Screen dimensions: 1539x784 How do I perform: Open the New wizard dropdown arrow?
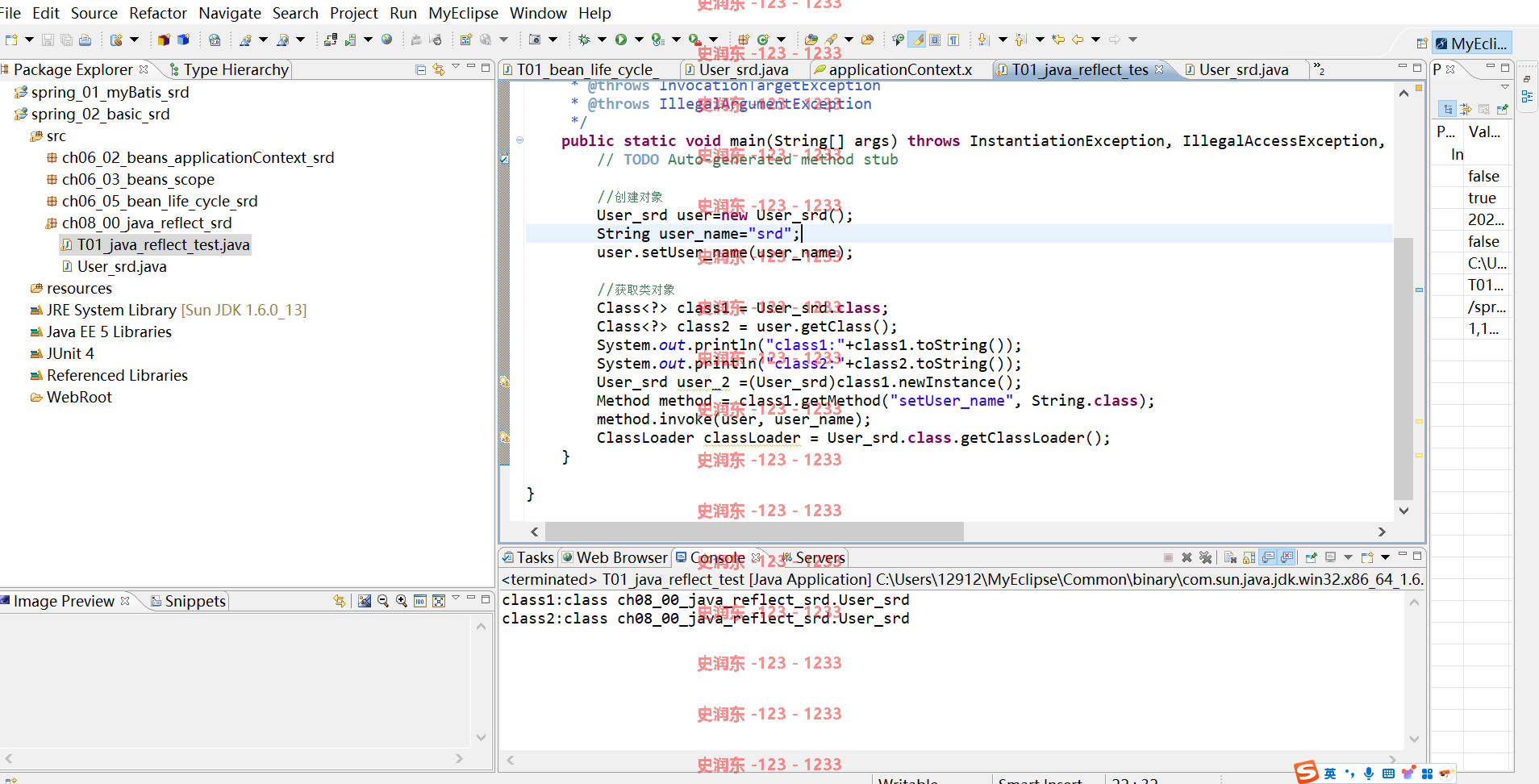29,40
